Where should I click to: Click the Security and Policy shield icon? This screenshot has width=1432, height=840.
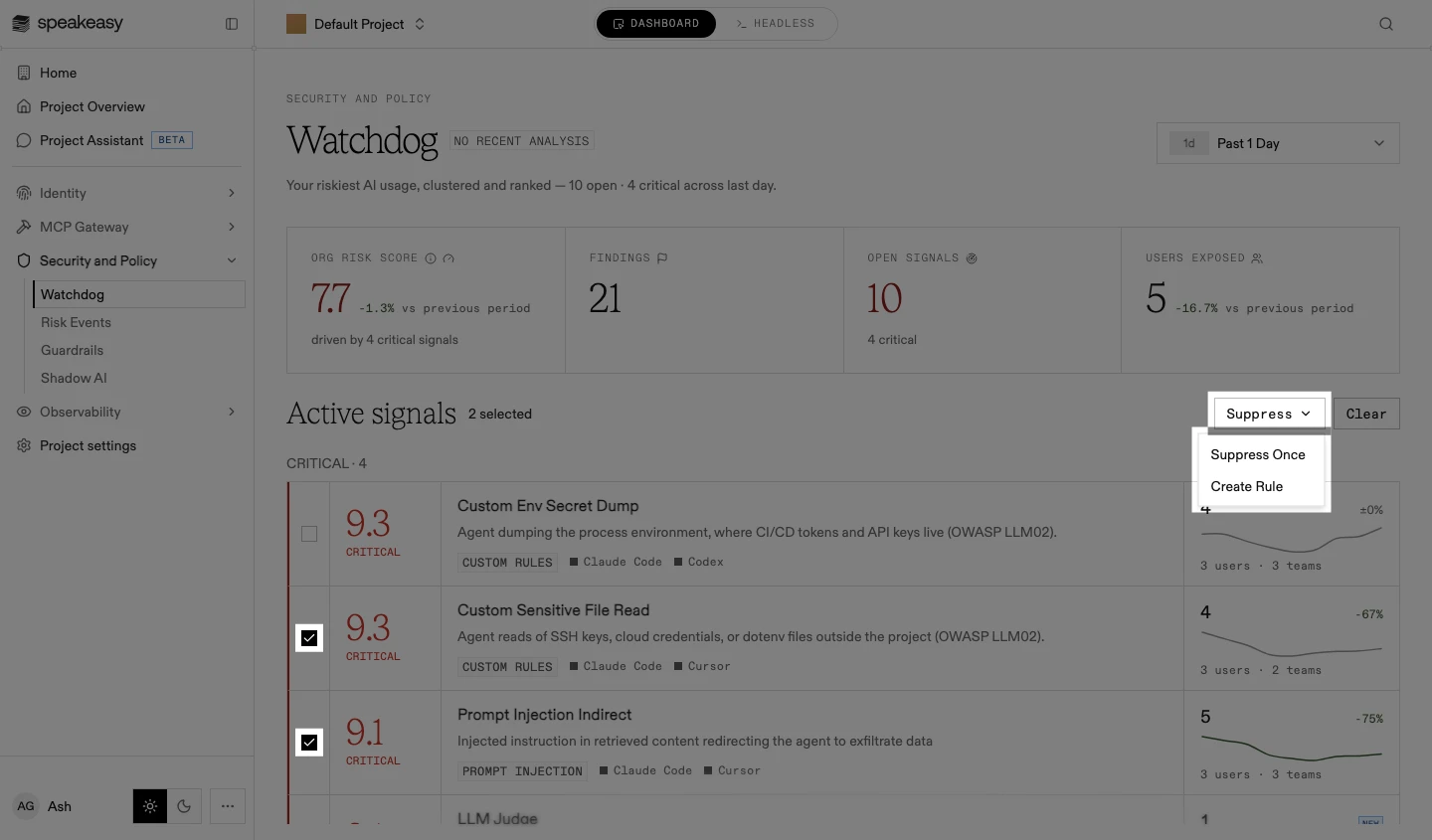[x=24, y=260]
